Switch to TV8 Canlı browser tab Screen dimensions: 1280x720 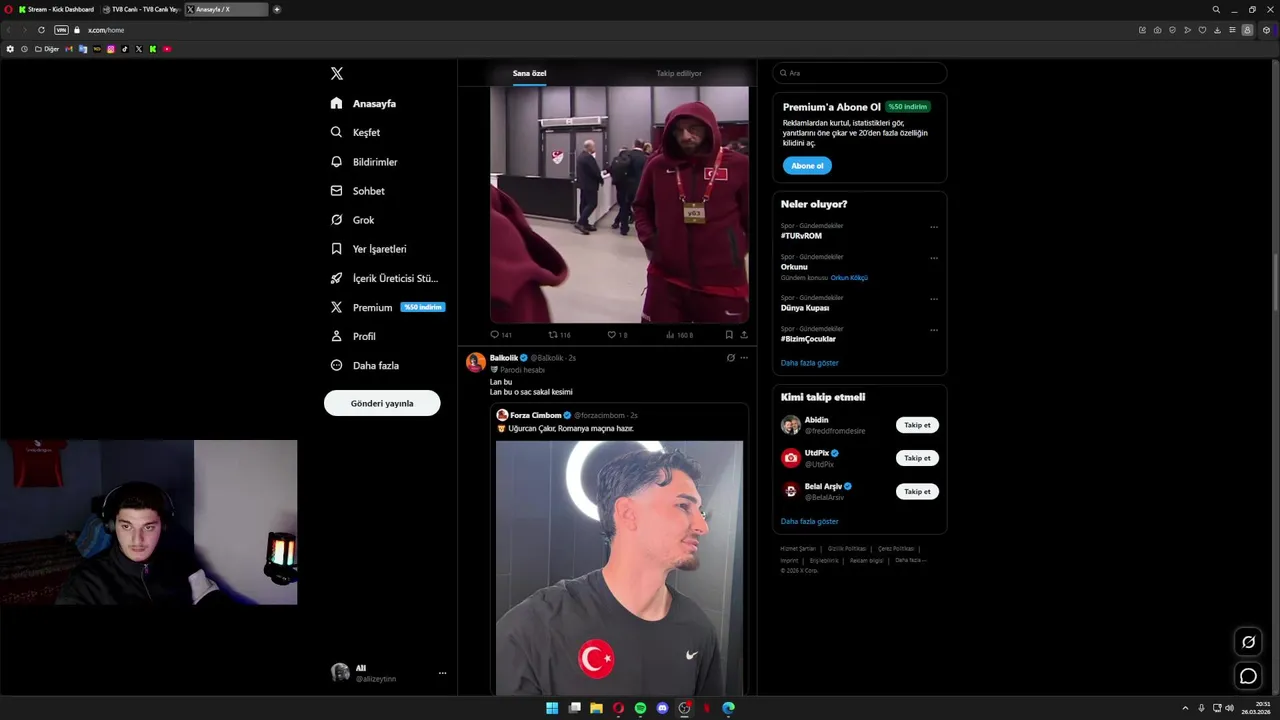(x=141, y=9)
